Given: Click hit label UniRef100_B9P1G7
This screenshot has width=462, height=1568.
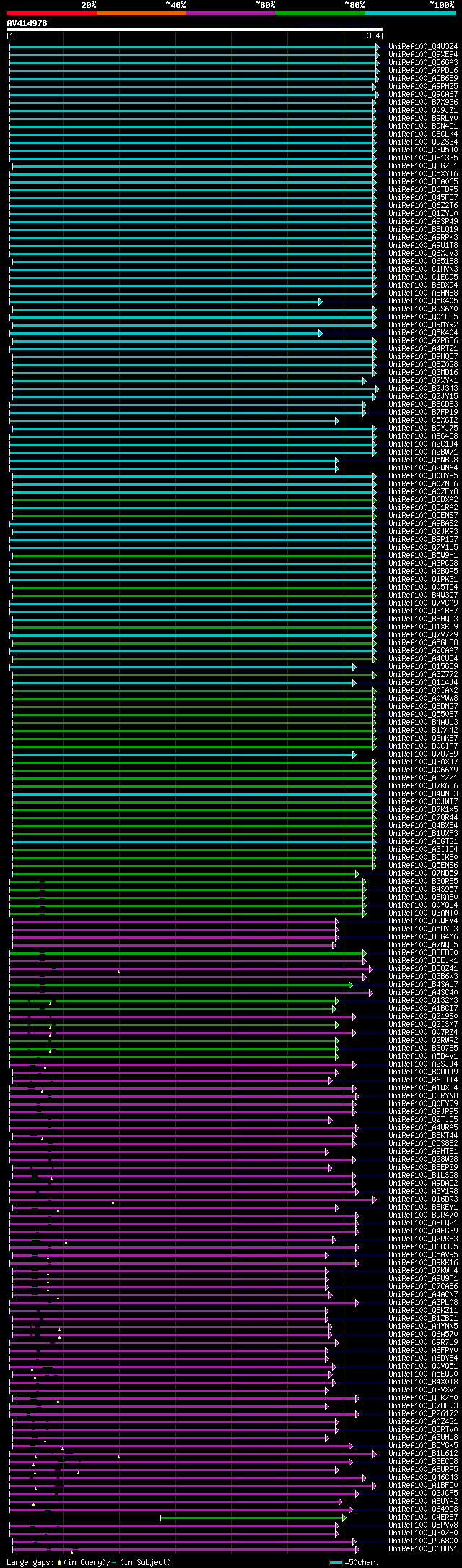Looking at the screenshot, I should pyautogui.click(x=423, y=539).
